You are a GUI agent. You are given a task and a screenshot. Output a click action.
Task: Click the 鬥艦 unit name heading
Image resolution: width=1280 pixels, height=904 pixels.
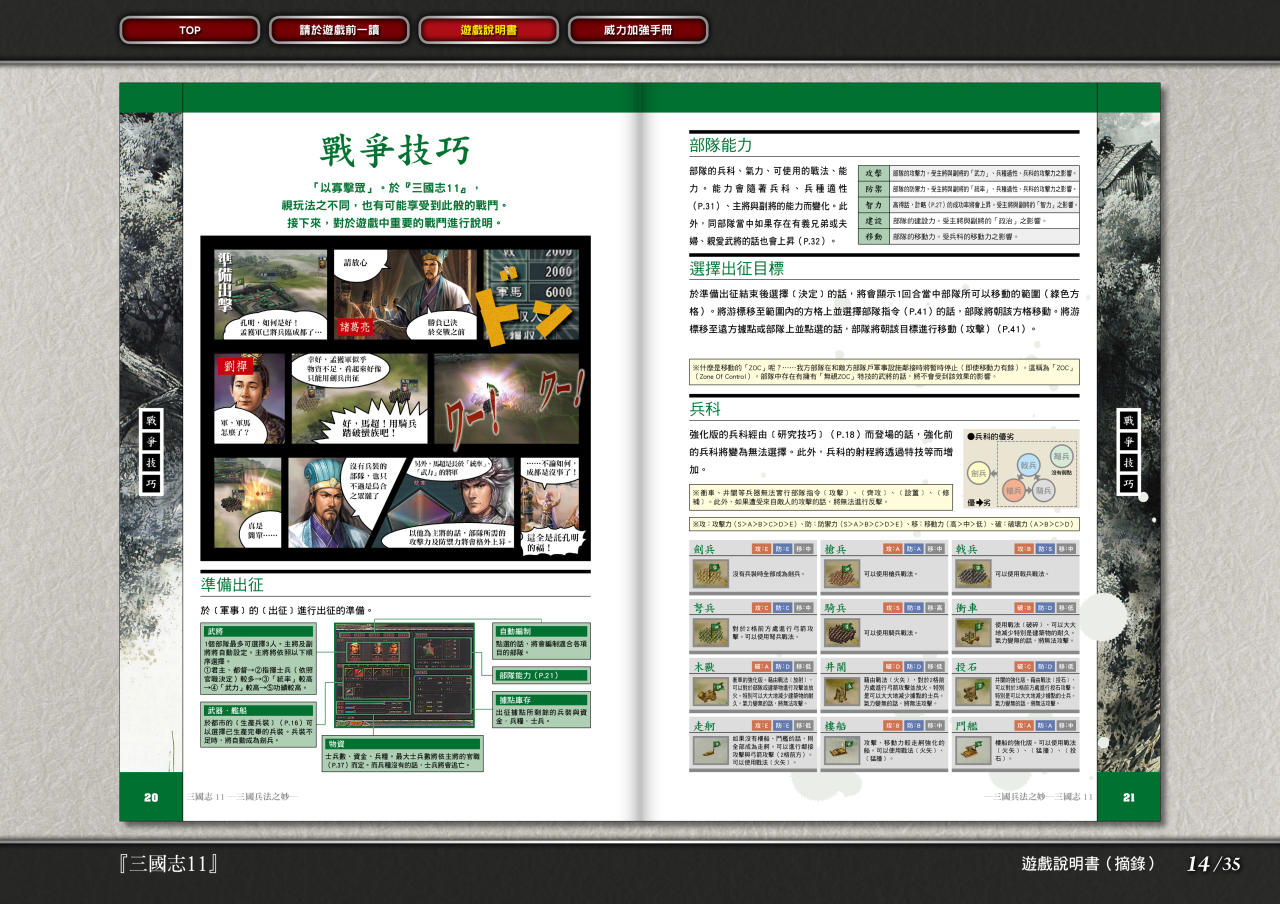pyautogui.click(x=966, y=726)
